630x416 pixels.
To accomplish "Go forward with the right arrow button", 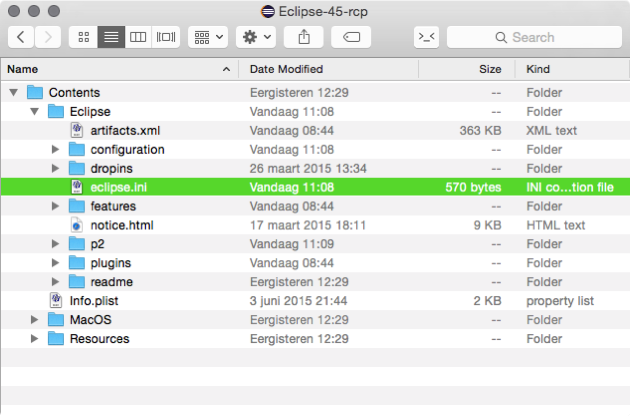I will click(x=48, y=37).
